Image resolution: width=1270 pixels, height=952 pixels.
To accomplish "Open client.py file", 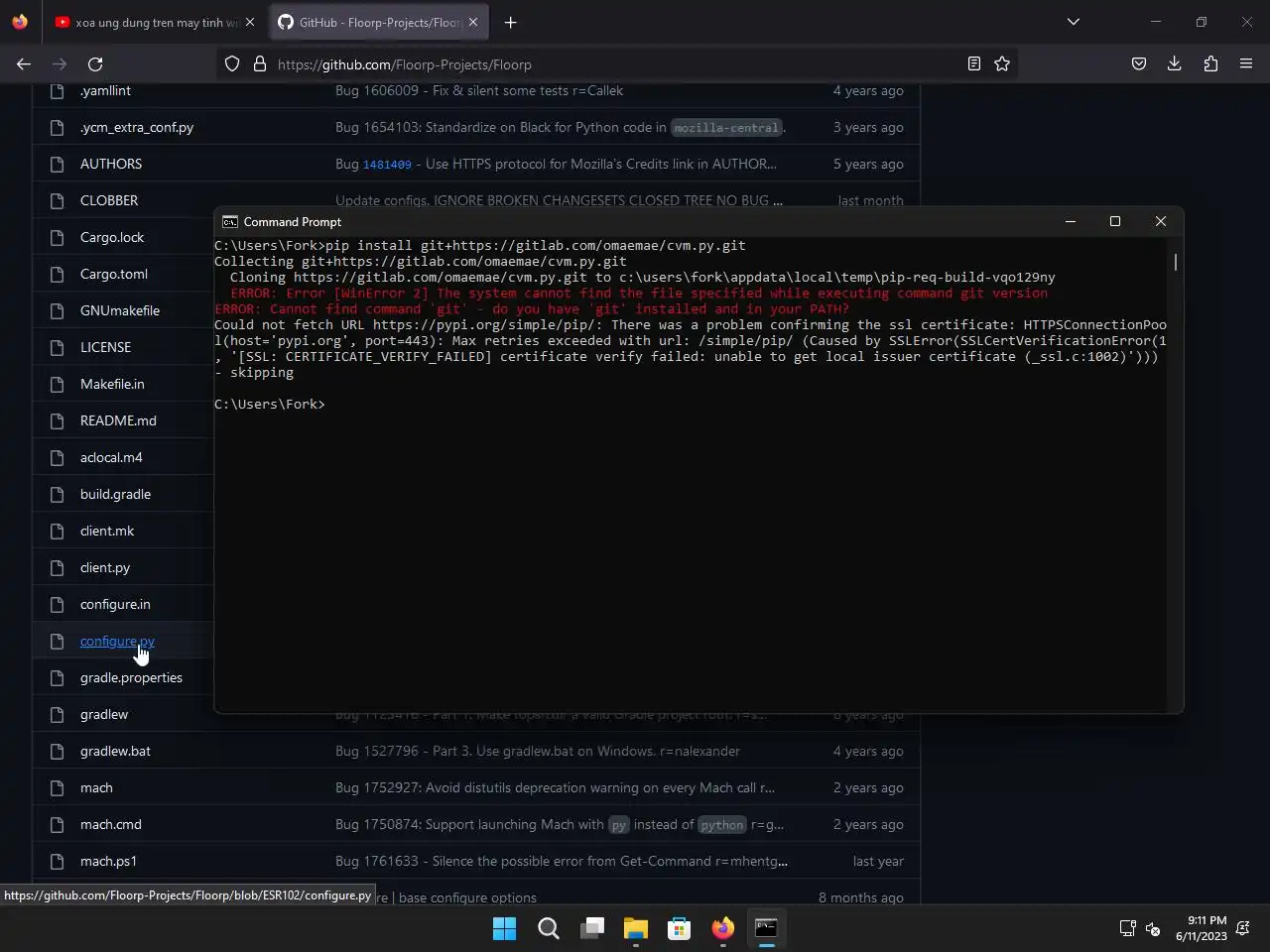I will [105, 567].
